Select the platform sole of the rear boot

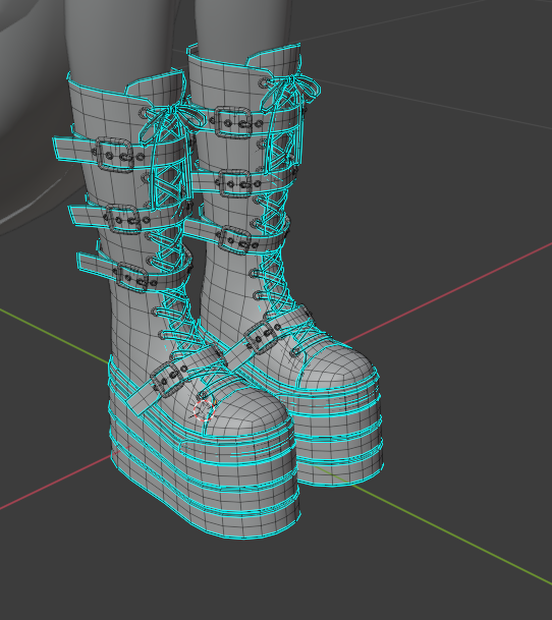(340, 435)
